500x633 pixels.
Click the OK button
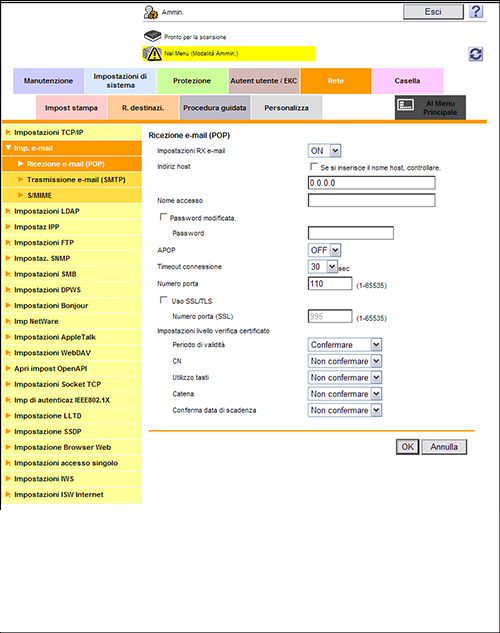coord(408,447)
